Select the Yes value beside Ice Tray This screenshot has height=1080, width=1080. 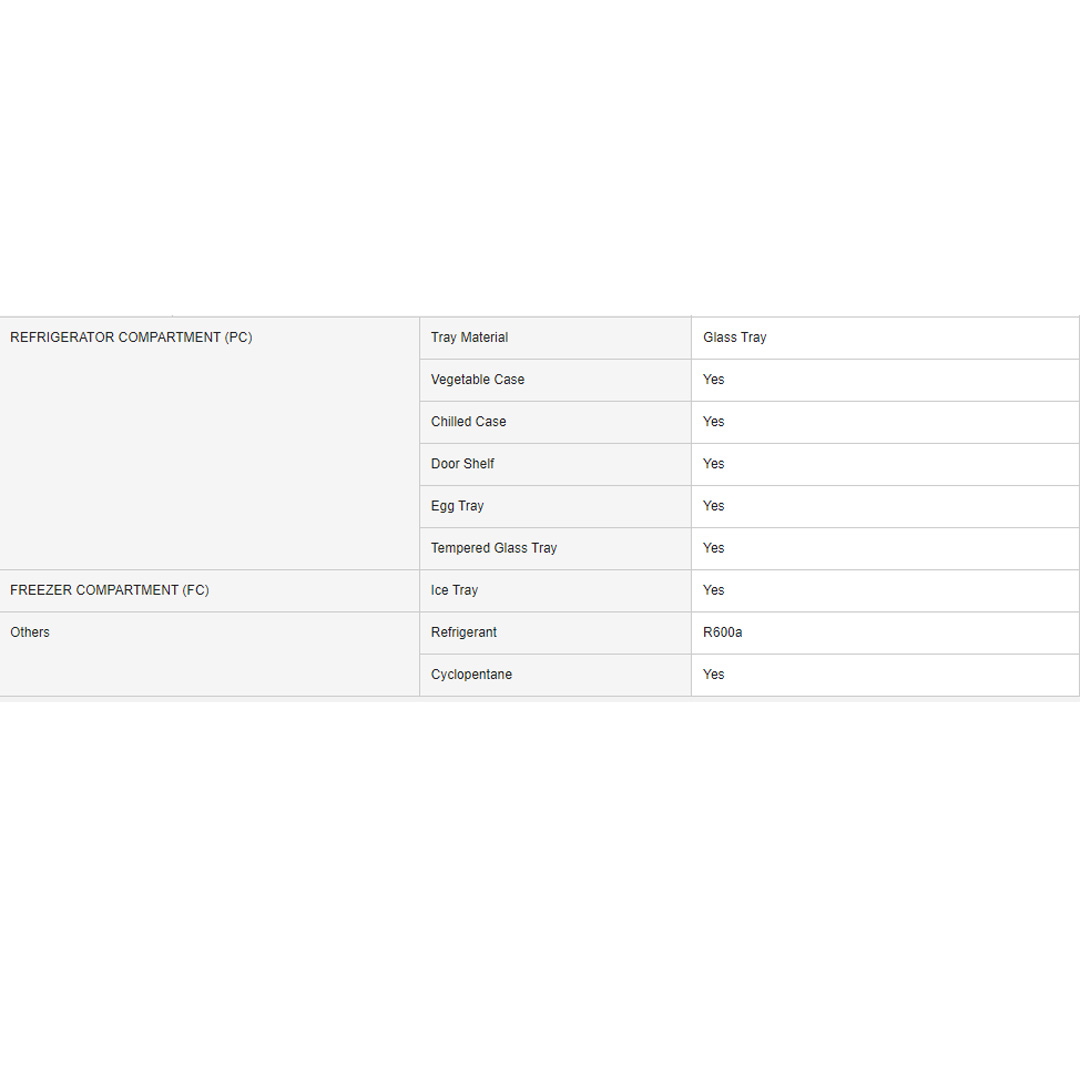(x=713, y=591)
